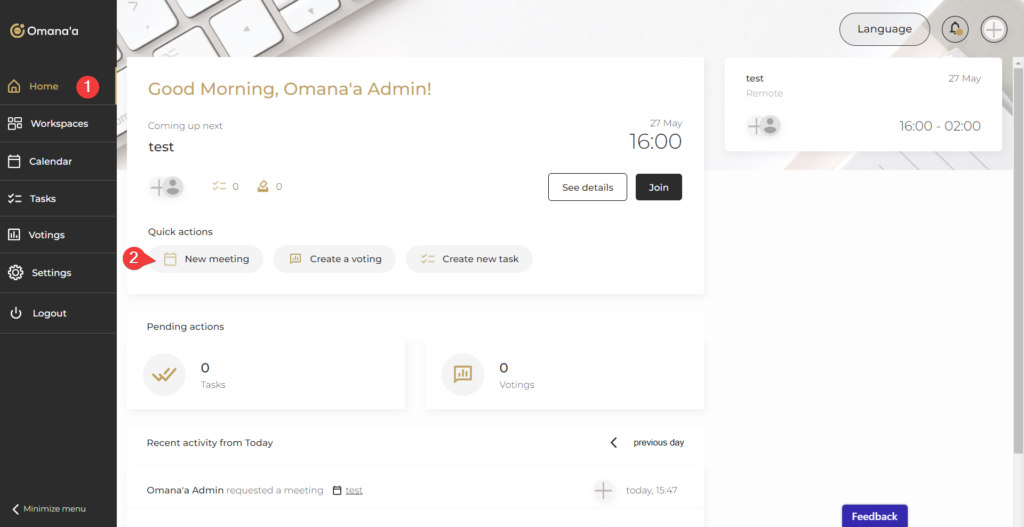
Task: Navigate to Settings in sidebar
Action: 51,272
